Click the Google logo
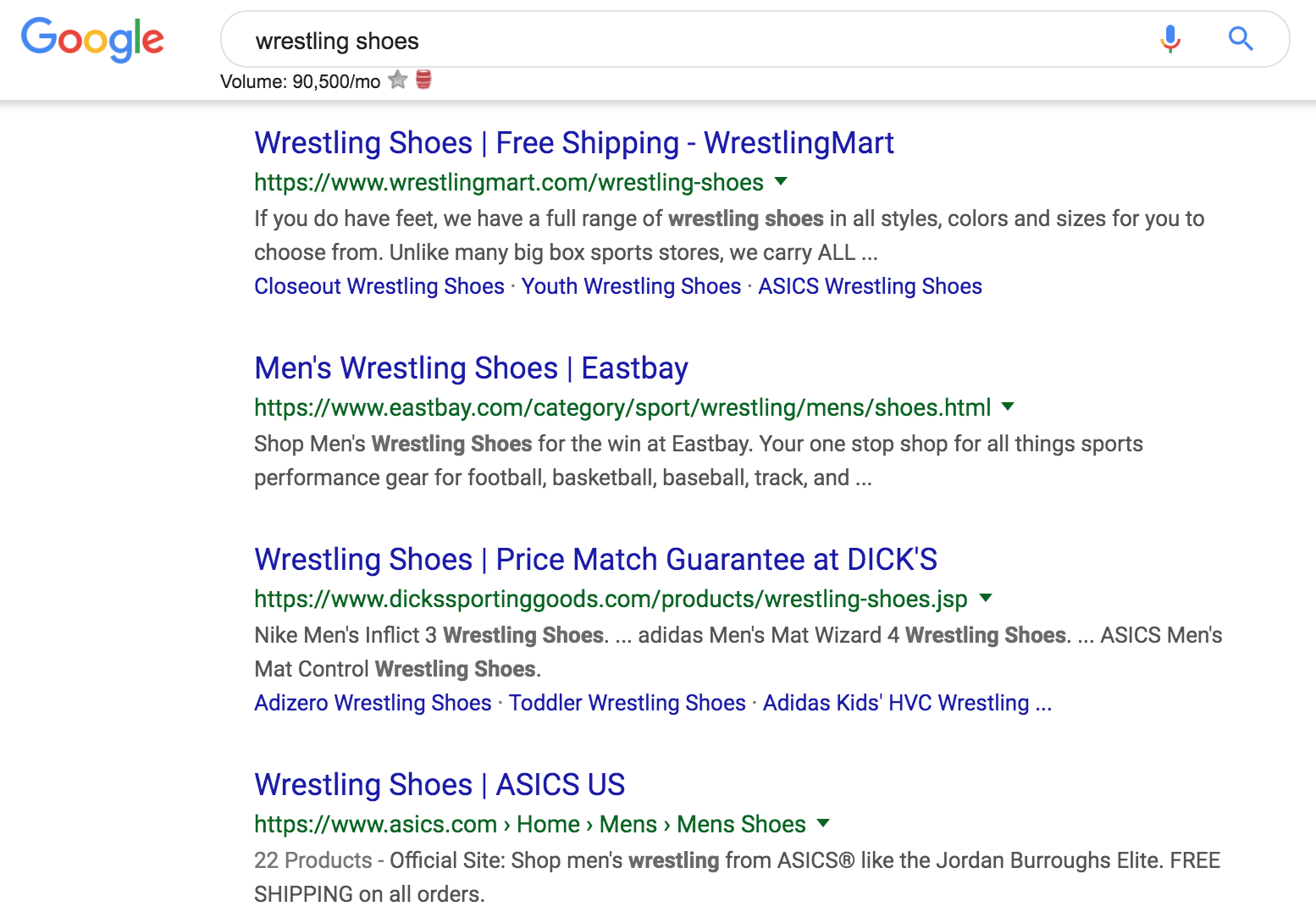The width and height of the screenshot is (1316, 923). pos(92,39)
